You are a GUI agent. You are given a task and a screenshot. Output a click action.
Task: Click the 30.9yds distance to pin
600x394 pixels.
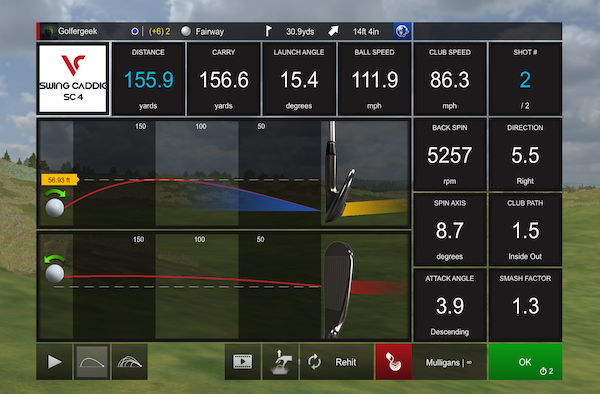pyautogui.click(x=300, y=32)
